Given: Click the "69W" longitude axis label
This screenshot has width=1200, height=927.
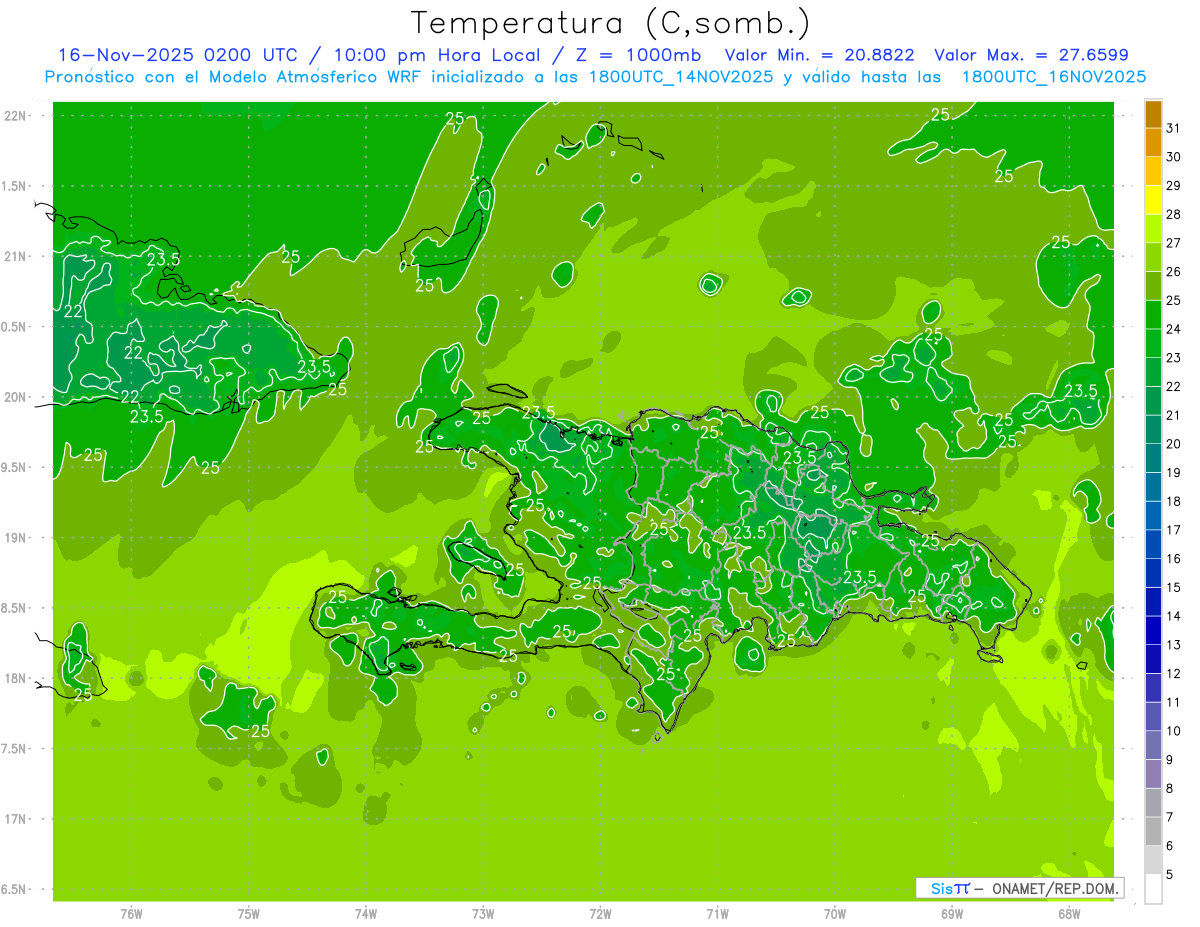Looking at the screenshot, I should [x=952, y=913].
